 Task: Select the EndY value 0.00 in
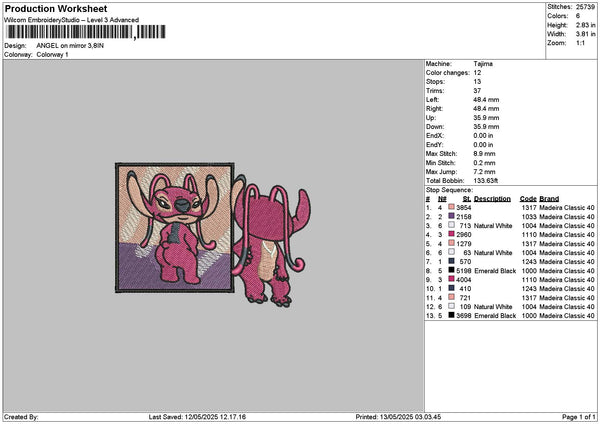click(483, 145)
